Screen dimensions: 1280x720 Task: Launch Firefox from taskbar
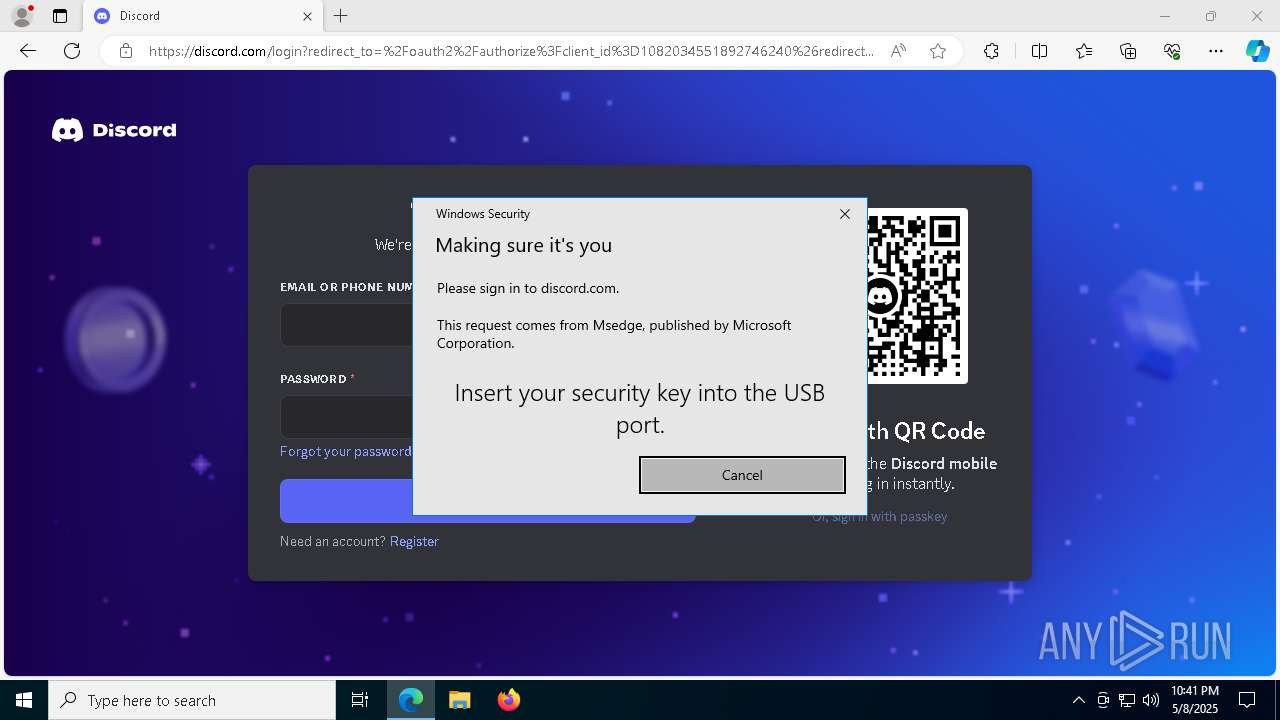tap(509, 700)
